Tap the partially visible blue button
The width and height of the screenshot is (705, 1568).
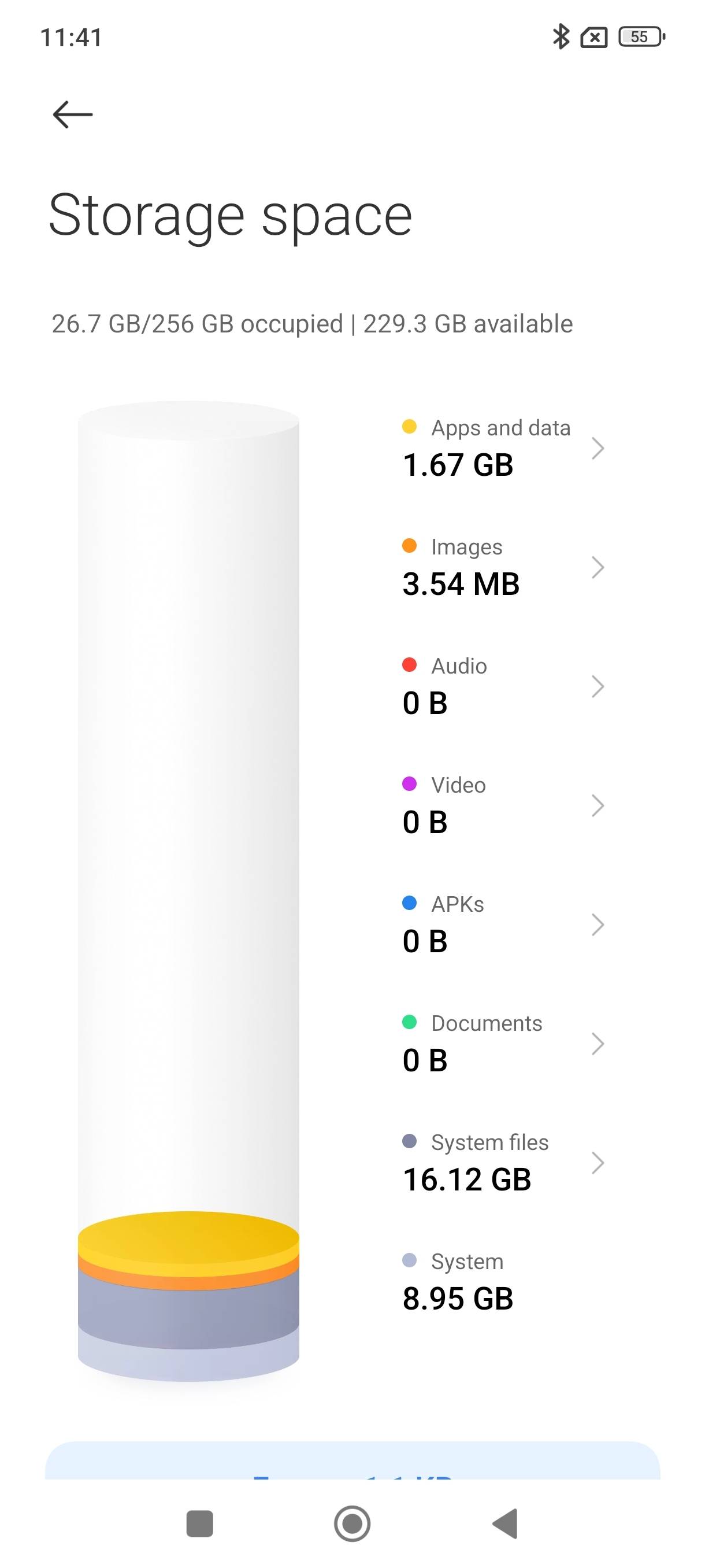[352, 1460]
